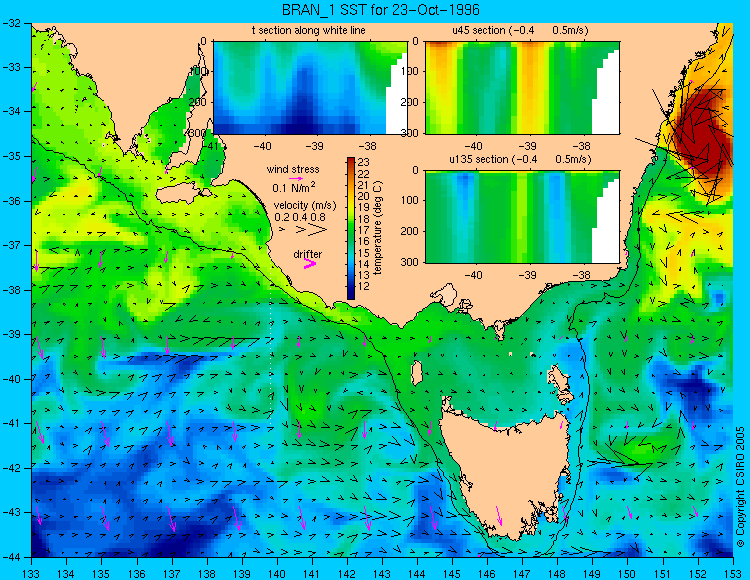750x580 pixels.
Task: Click longitude label 143 on bottom axis
Action: [x=382, y=574]
